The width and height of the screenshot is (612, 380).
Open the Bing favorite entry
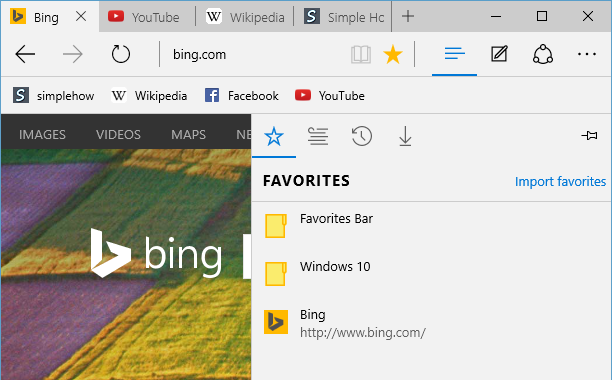(x=432, y=323)
